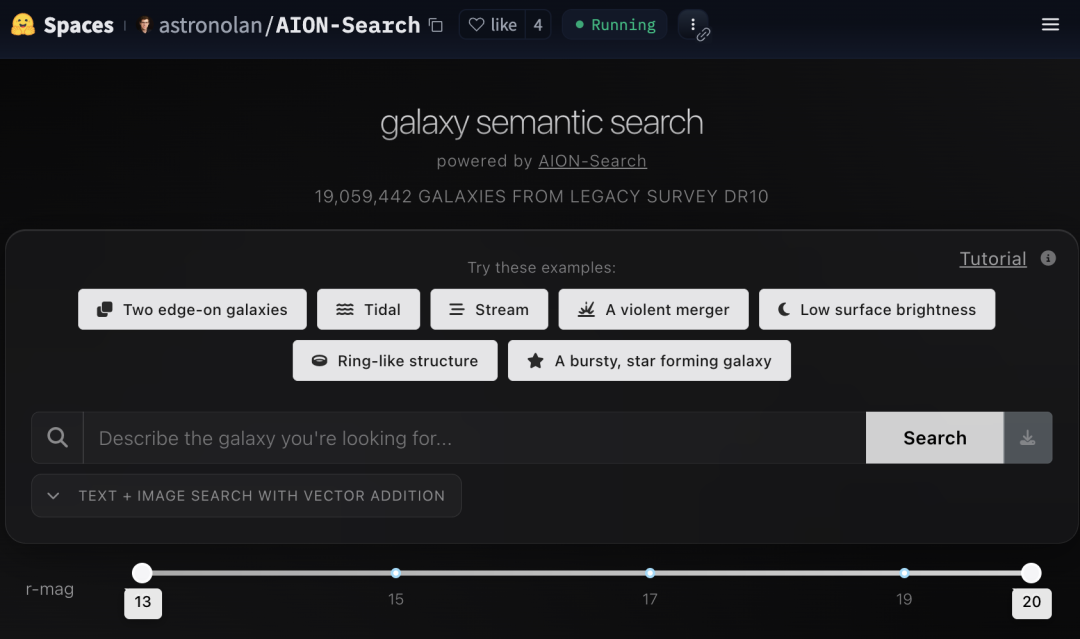This screenshot has height=639, width=1080.
Task: Click the download results icon button
Action: [1028, 438]
